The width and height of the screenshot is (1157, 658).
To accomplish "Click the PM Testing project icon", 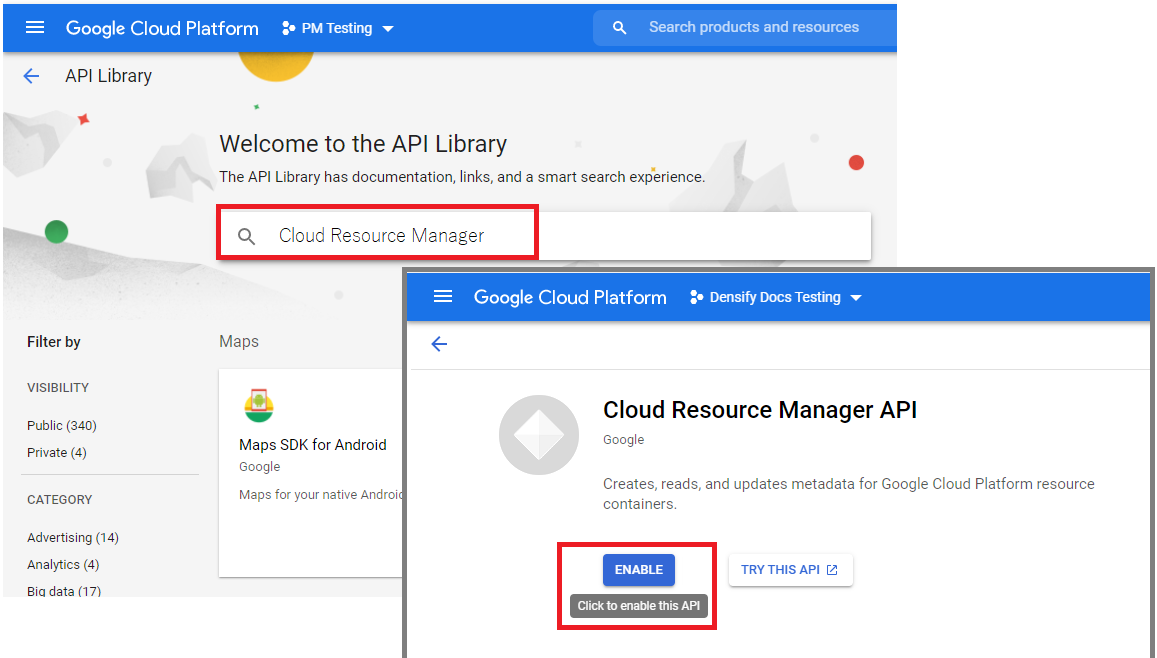I will coord(288,28).
